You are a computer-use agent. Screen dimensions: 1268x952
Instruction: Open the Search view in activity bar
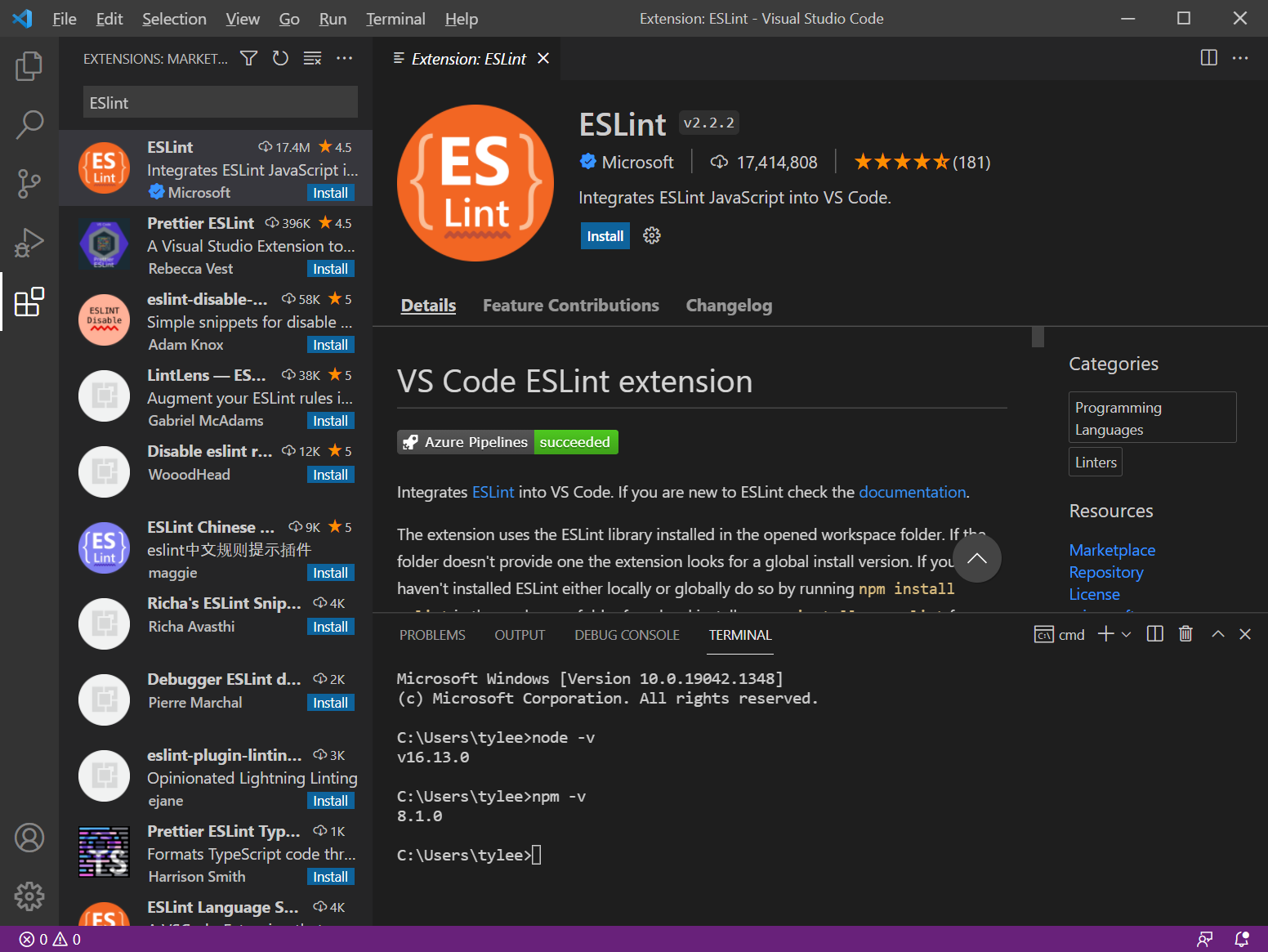(x=29, y=125)
